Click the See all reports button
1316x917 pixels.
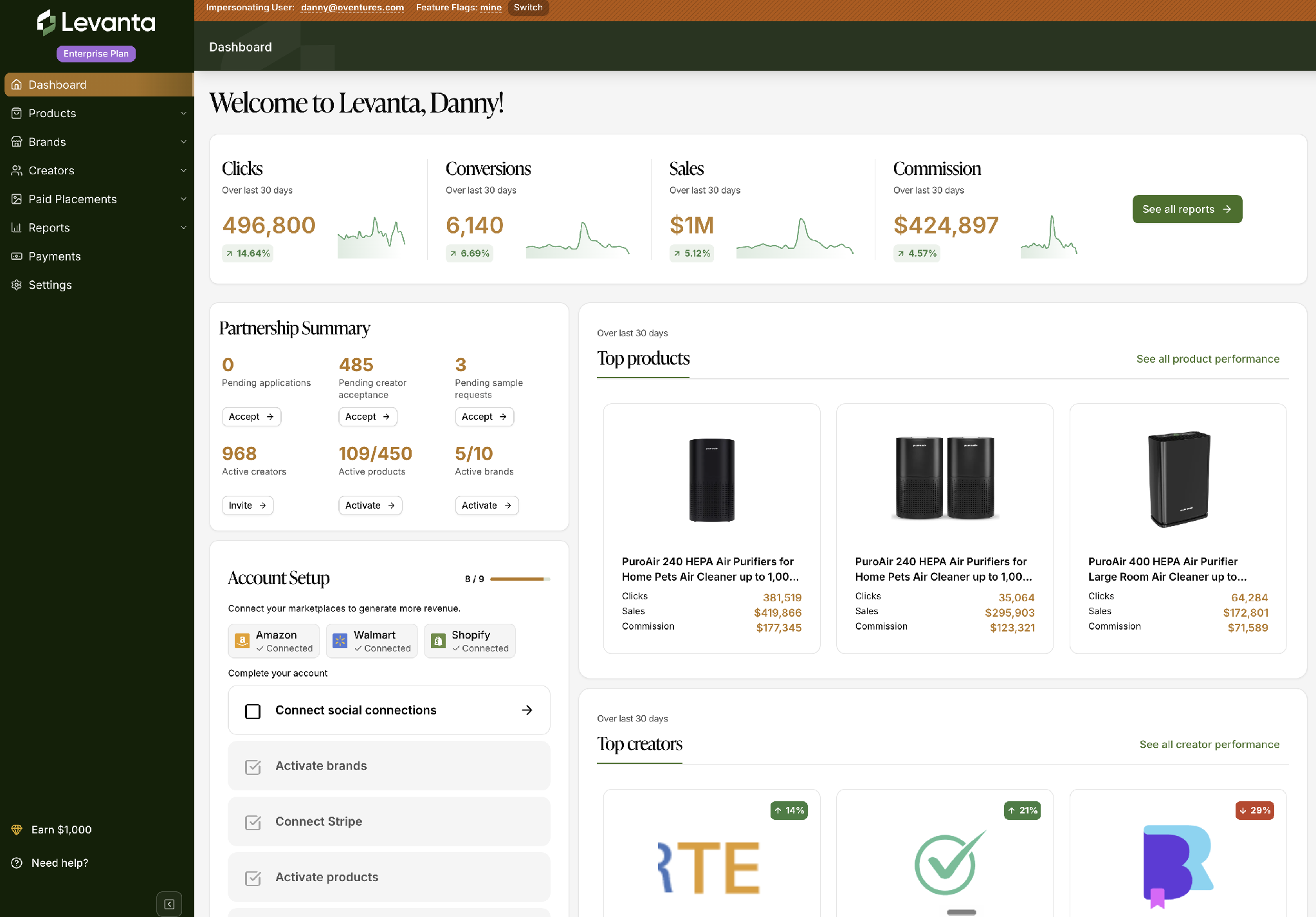tap(1187, 209)
